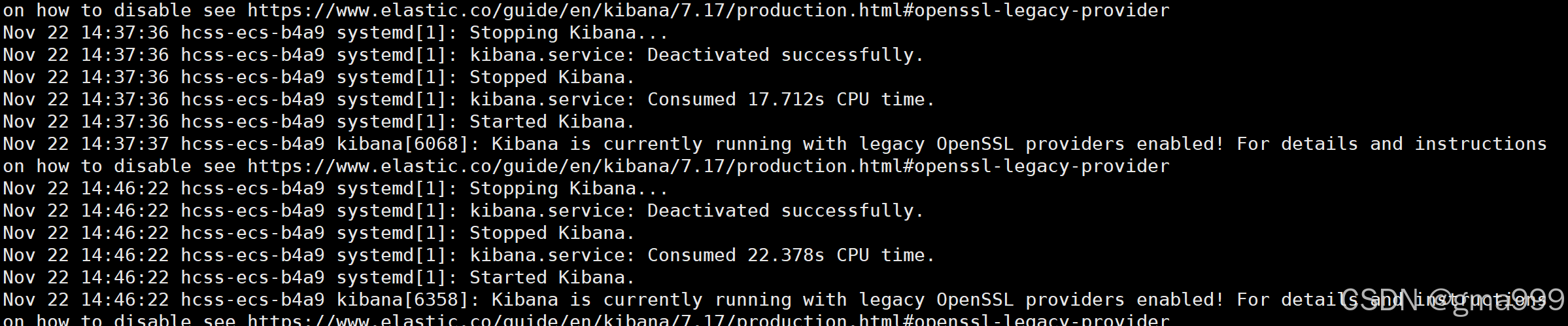Click the 14:46:22 'Deactivated successfully' message
This screenshot has height=326, width=1568.
[785, 211]
